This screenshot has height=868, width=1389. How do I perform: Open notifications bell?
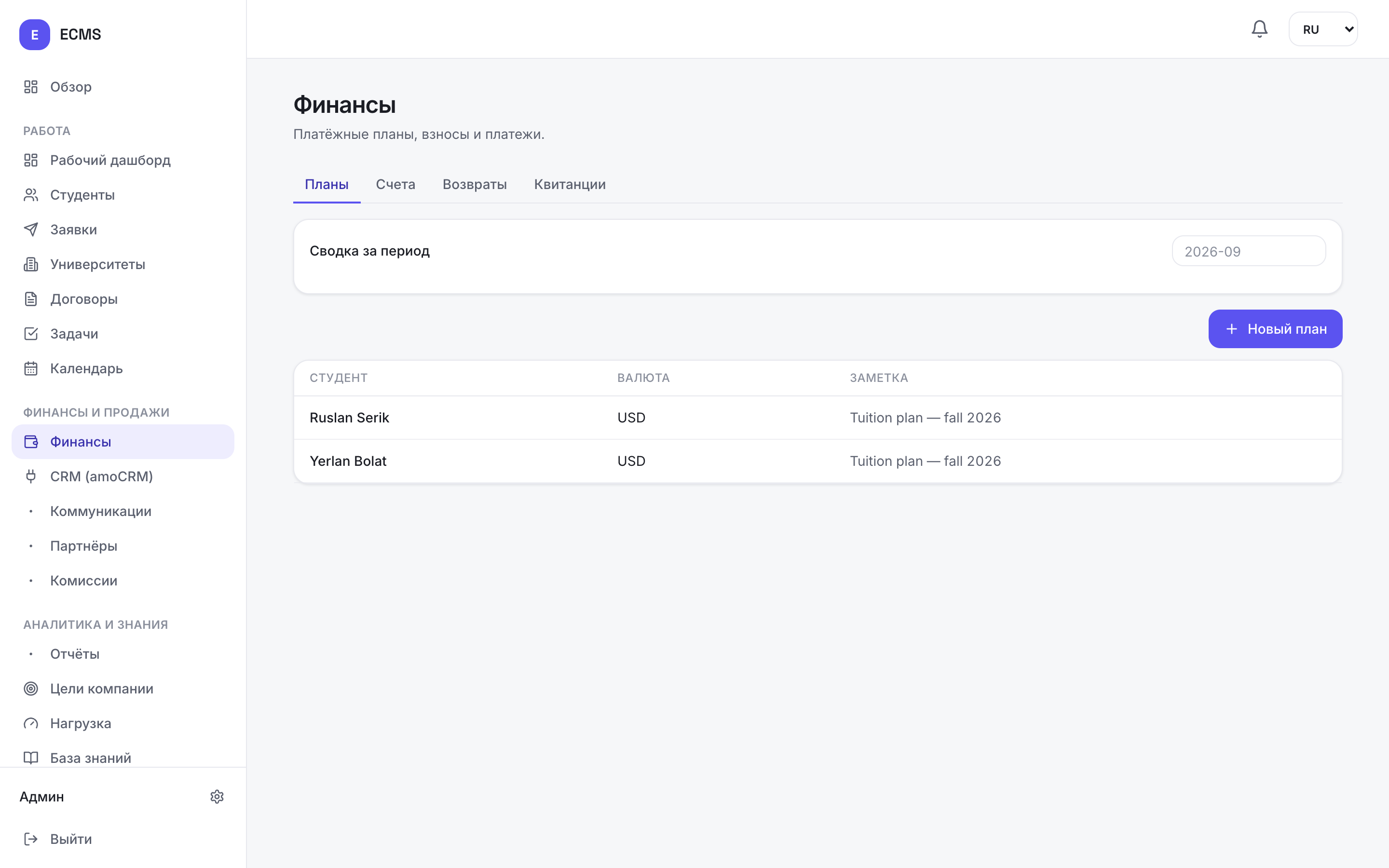click(x=1259, y=29)
